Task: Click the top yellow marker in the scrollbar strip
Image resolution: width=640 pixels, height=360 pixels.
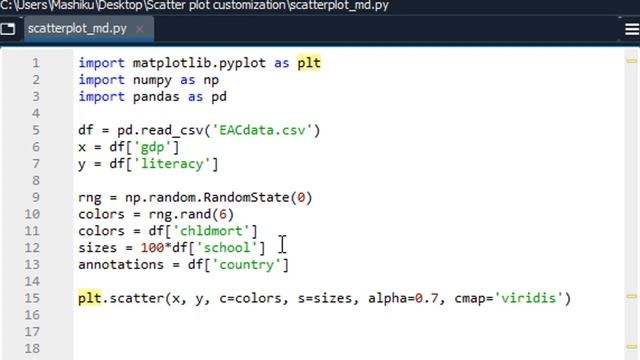Action: [631, 61]
